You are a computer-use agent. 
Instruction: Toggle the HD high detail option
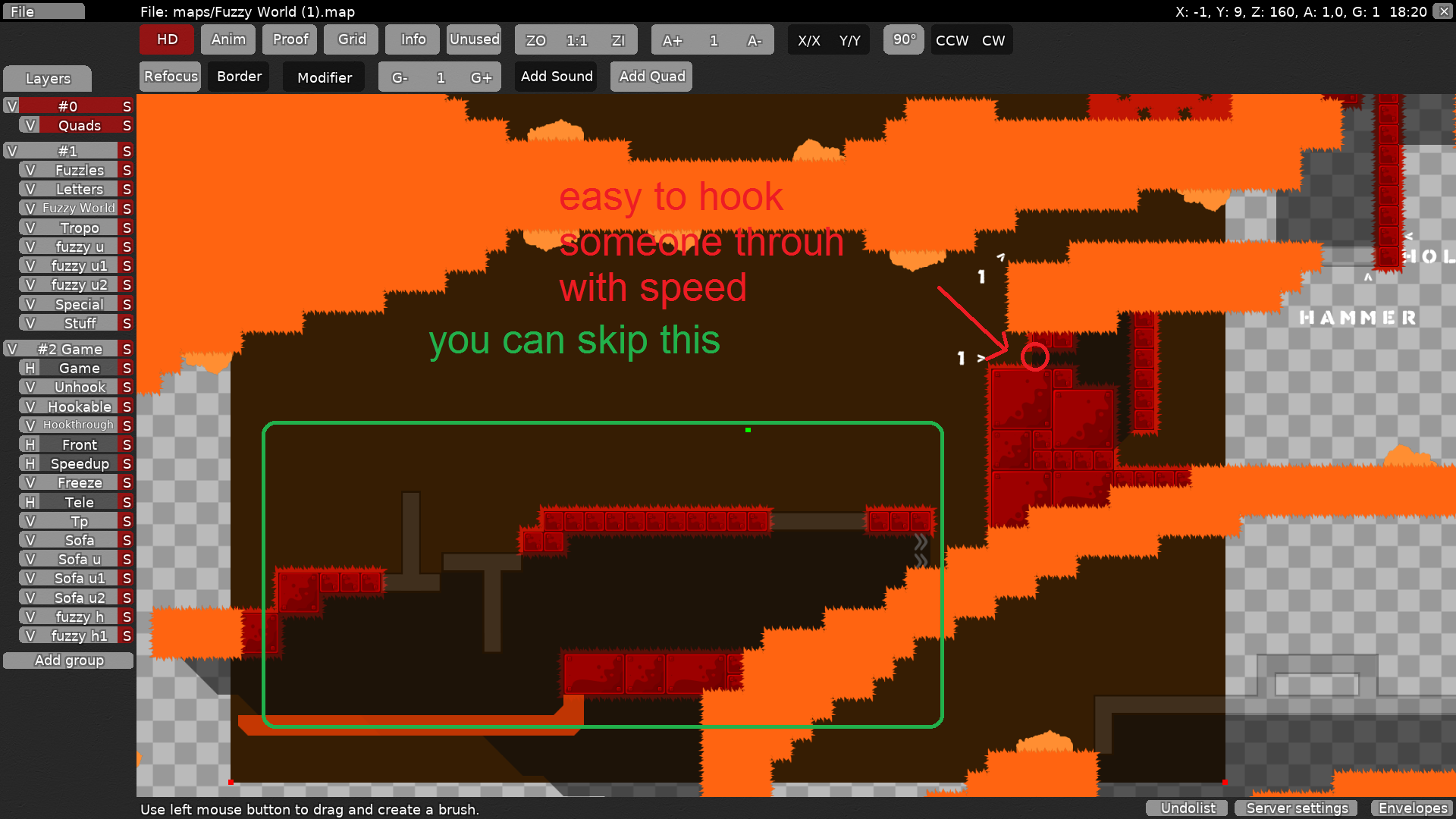[167, 39]
